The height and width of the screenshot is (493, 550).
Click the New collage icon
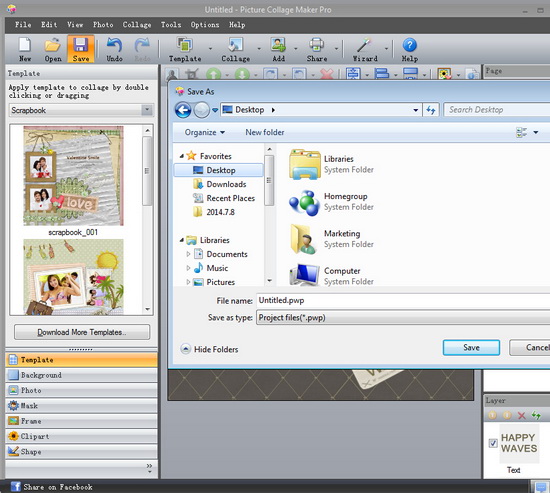pos(25,45)
